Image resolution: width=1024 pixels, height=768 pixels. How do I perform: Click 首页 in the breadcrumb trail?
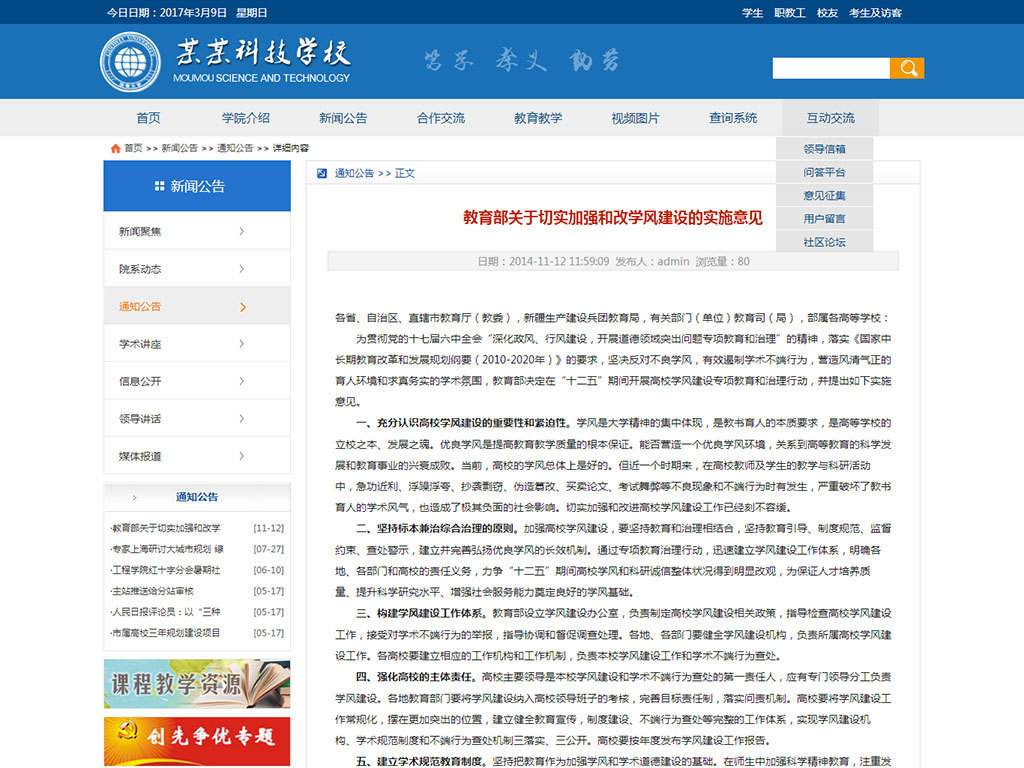(x=133, y=148)
